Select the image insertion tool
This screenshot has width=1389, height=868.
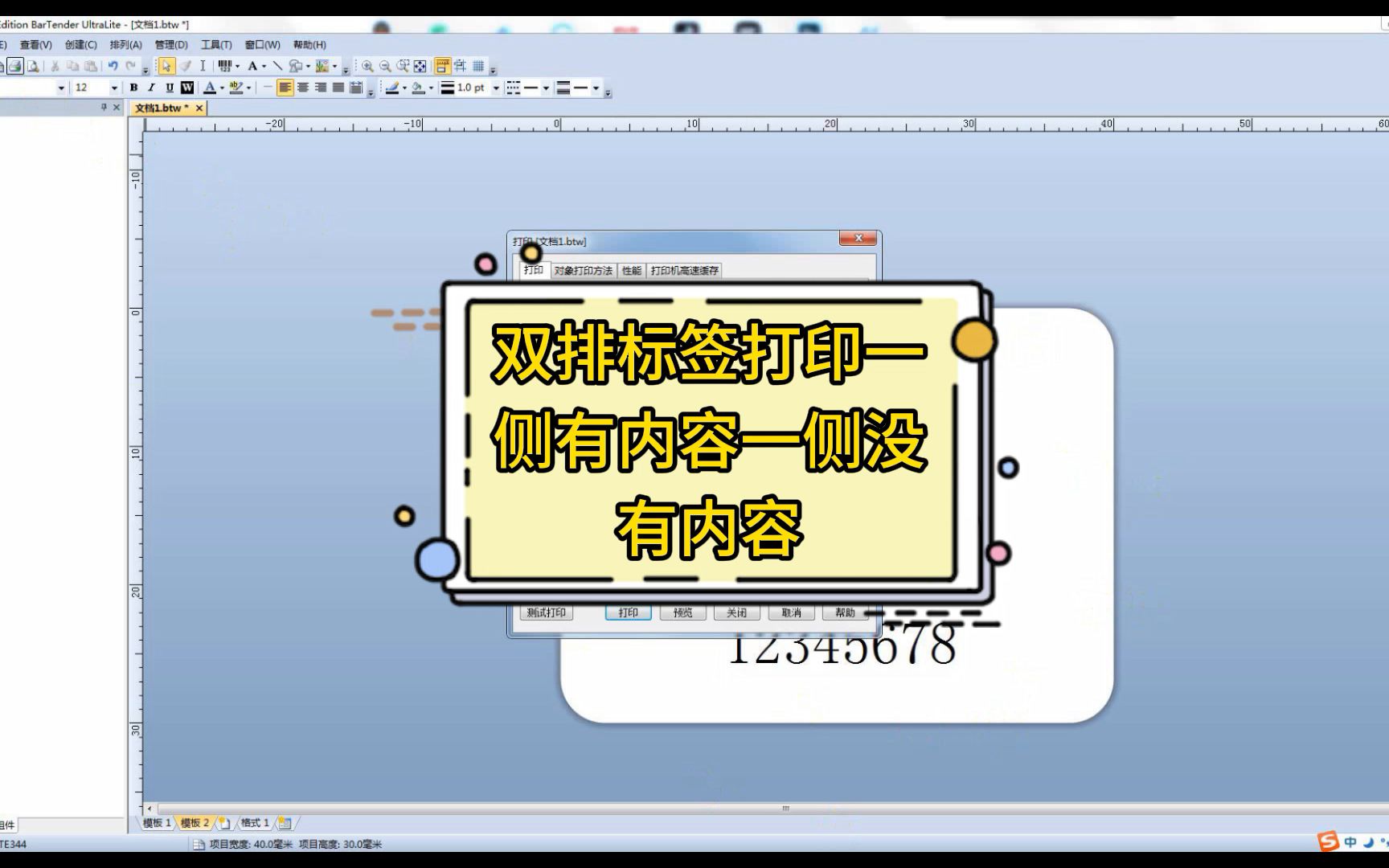tap(324, 66)
